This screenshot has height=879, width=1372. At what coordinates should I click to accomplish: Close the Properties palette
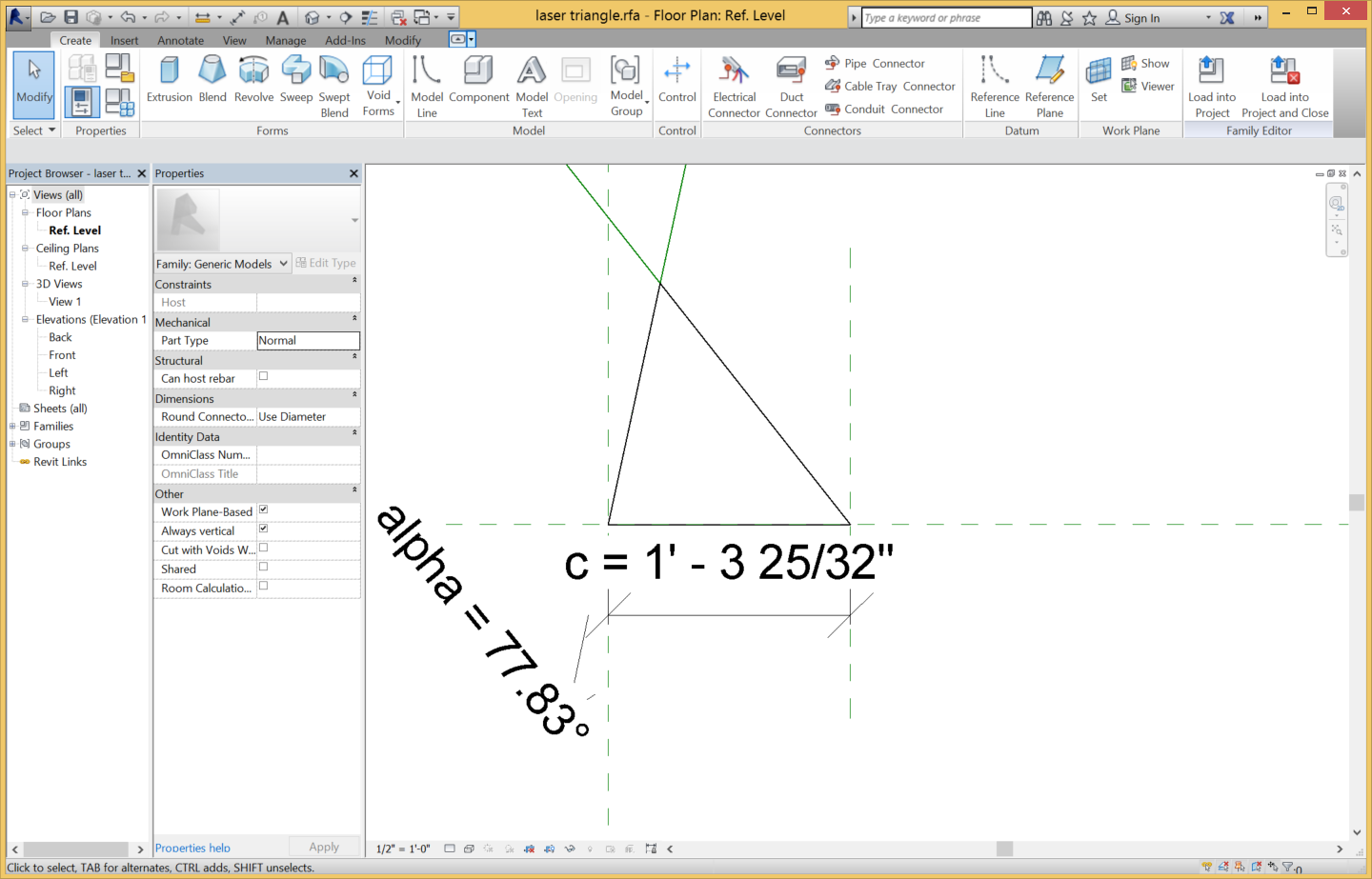tap(354, 173)
